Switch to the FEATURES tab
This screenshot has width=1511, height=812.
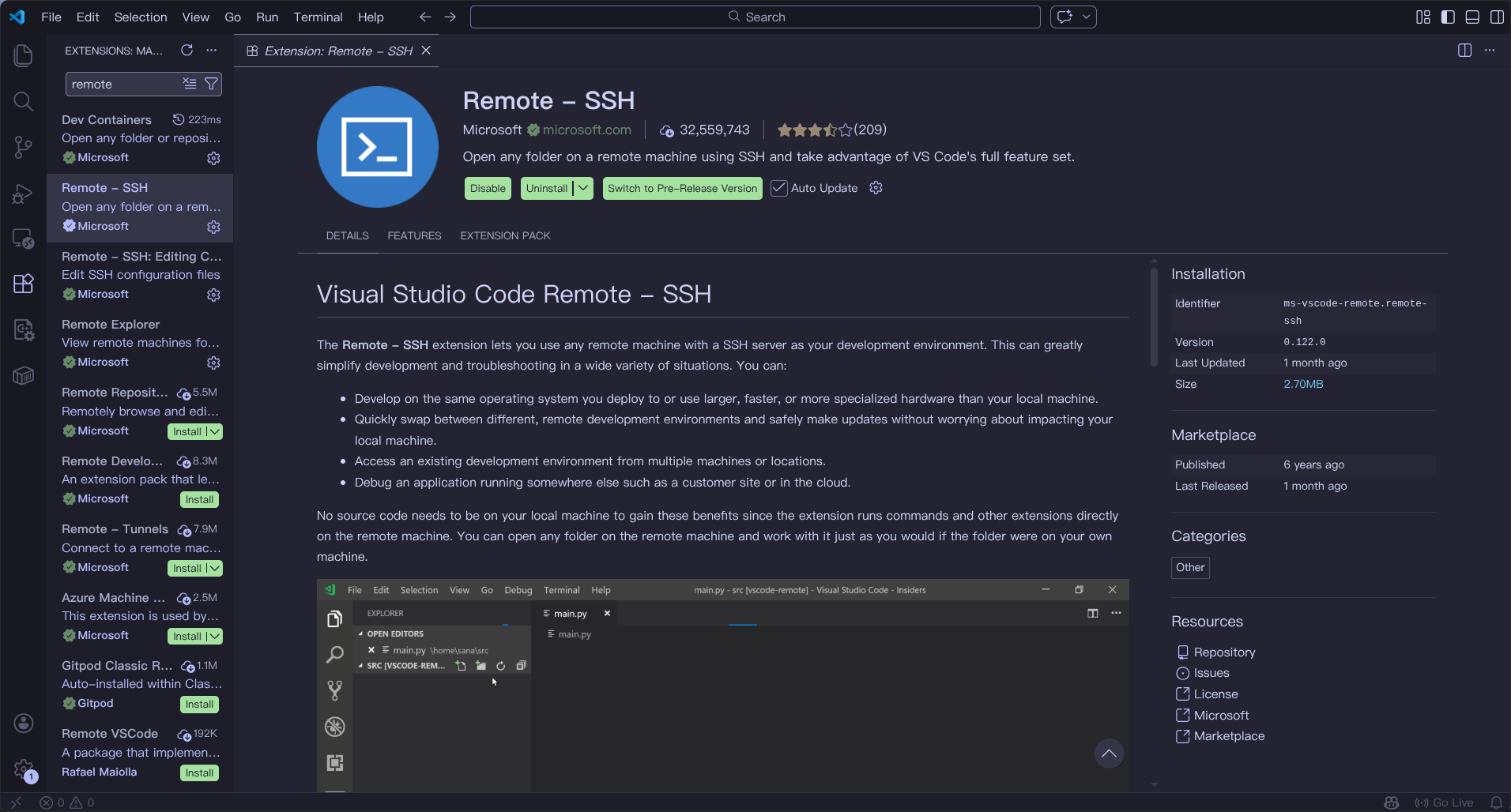click(414, 235)
